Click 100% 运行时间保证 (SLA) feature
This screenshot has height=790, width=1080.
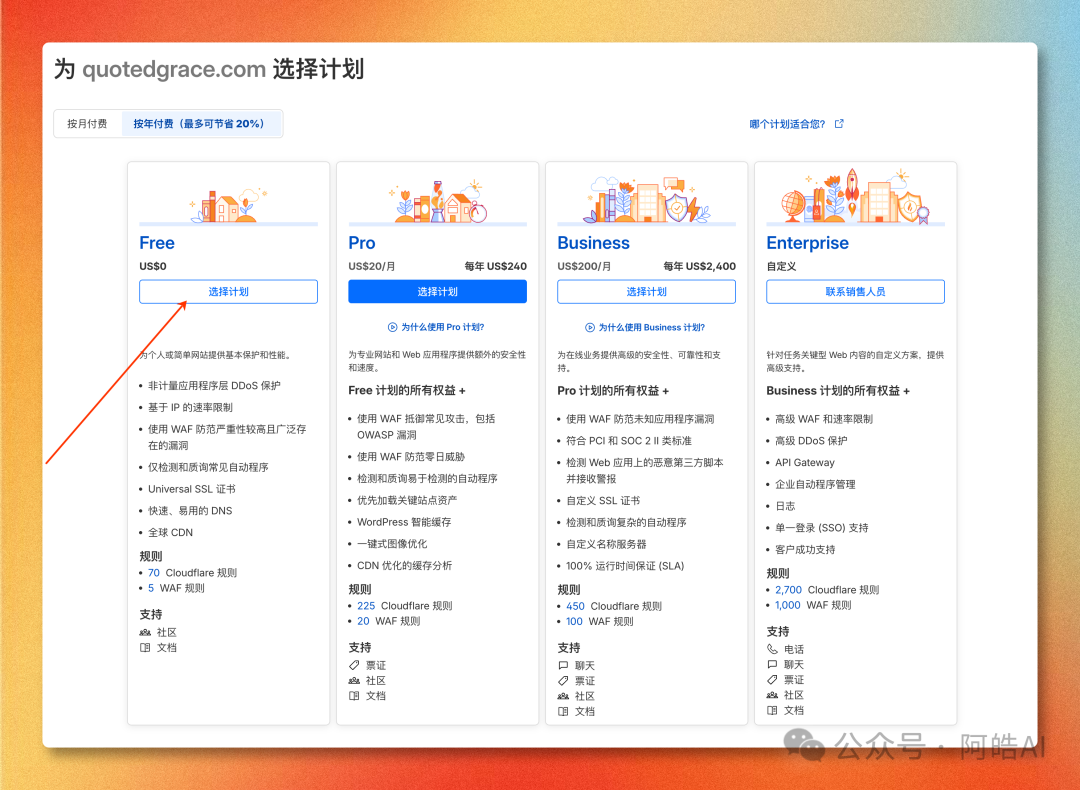[x=625, y=566]
